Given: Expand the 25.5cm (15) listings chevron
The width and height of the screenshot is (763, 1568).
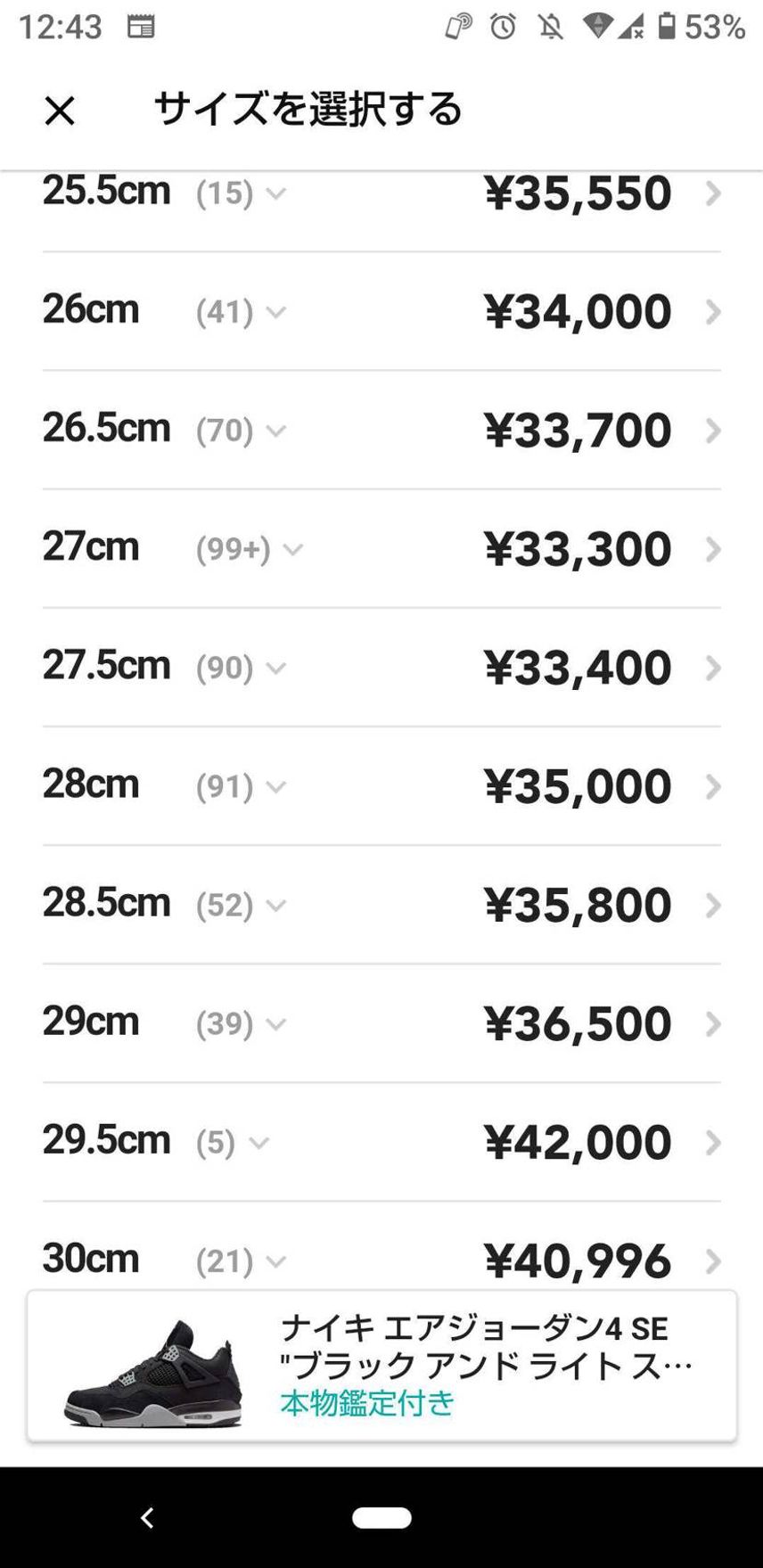Looking at the screenshot, I should [276, 193].
